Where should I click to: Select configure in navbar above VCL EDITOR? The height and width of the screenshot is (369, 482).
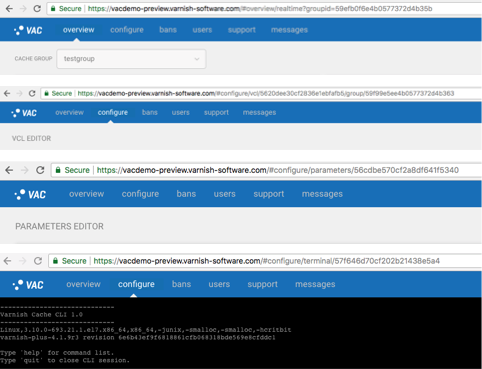113,112
